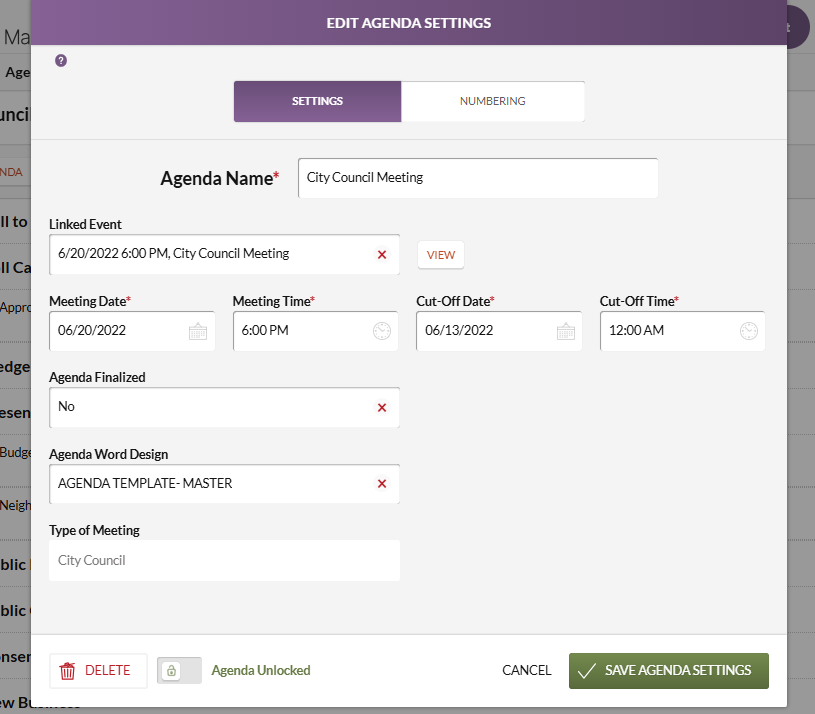
Task: Click into the Agenda Name field
Action: click(x=478, y=178)
